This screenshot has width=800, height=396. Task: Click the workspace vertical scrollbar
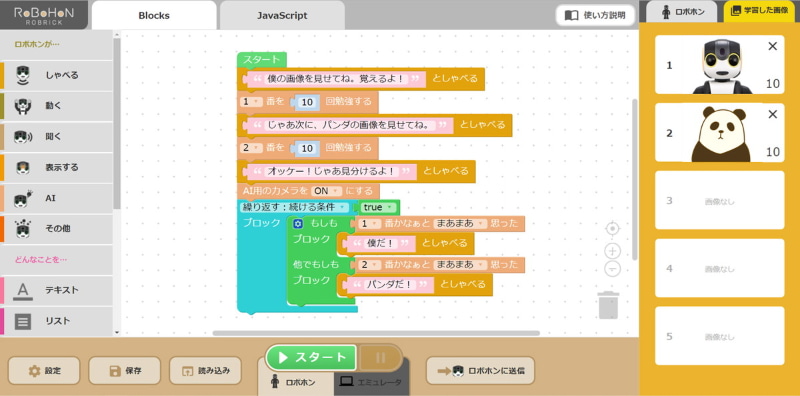635,179
